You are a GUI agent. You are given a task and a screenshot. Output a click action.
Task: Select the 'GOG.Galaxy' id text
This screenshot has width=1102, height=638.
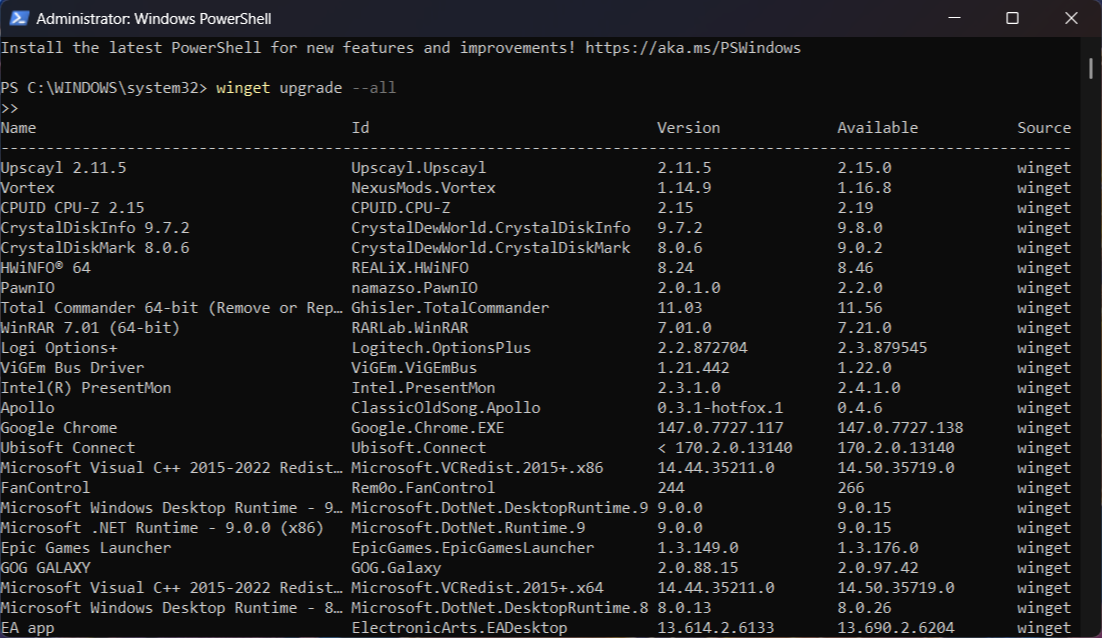(396, 568)
